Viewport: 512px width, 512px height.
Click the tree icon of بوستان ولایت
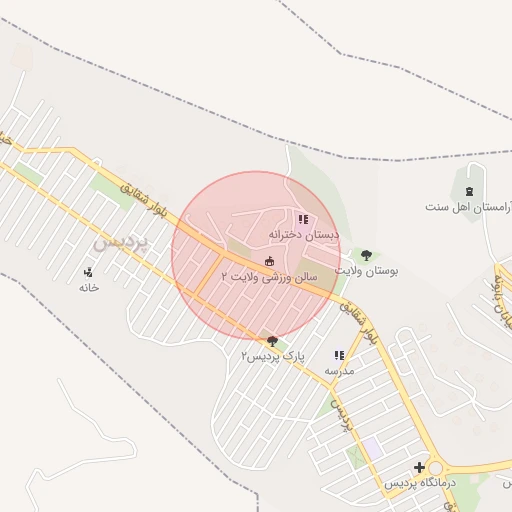(x=366, y=255)
